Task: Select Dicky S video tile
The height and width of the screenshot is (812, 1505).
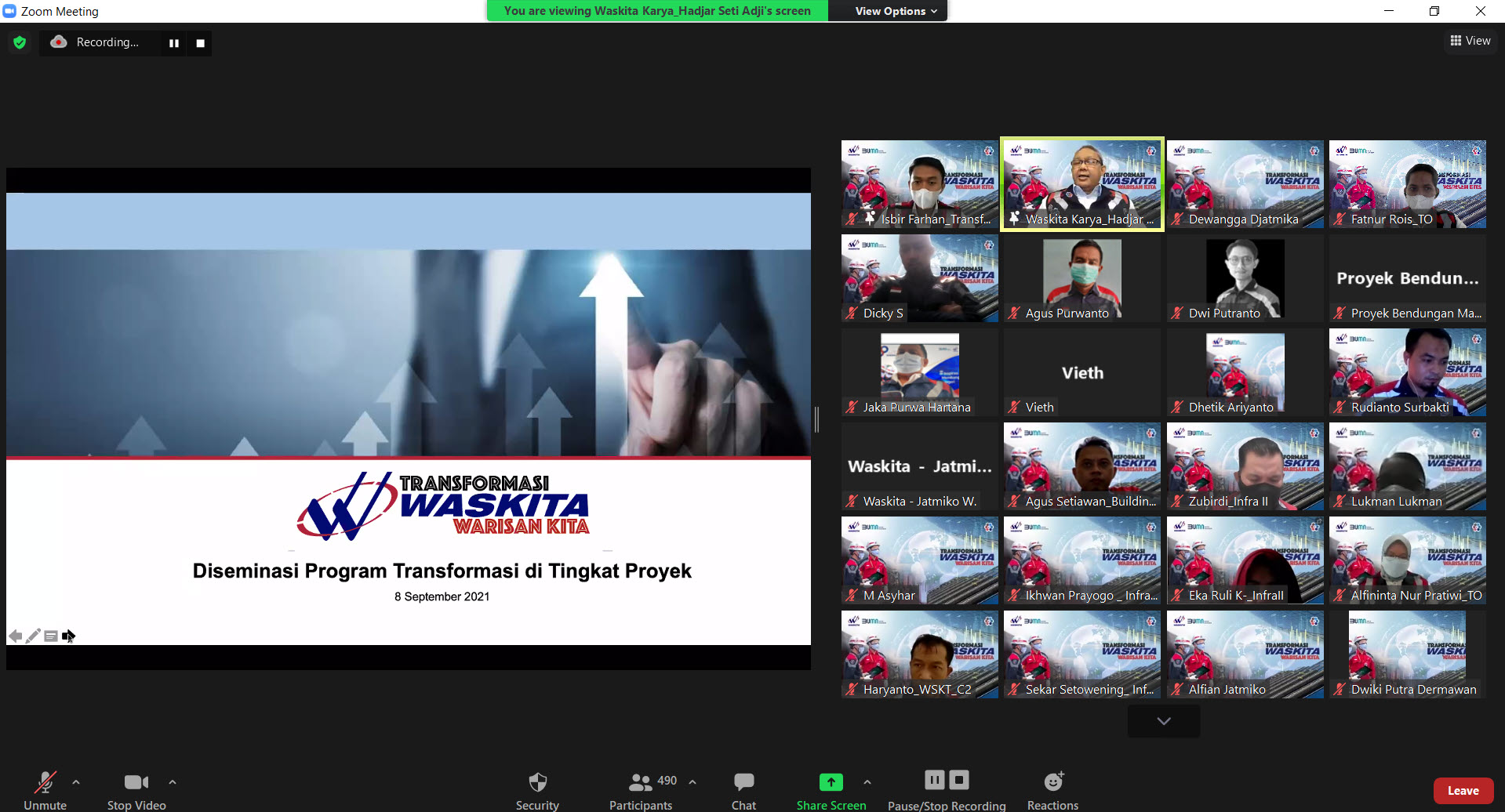Action: [x=920, y=278]
